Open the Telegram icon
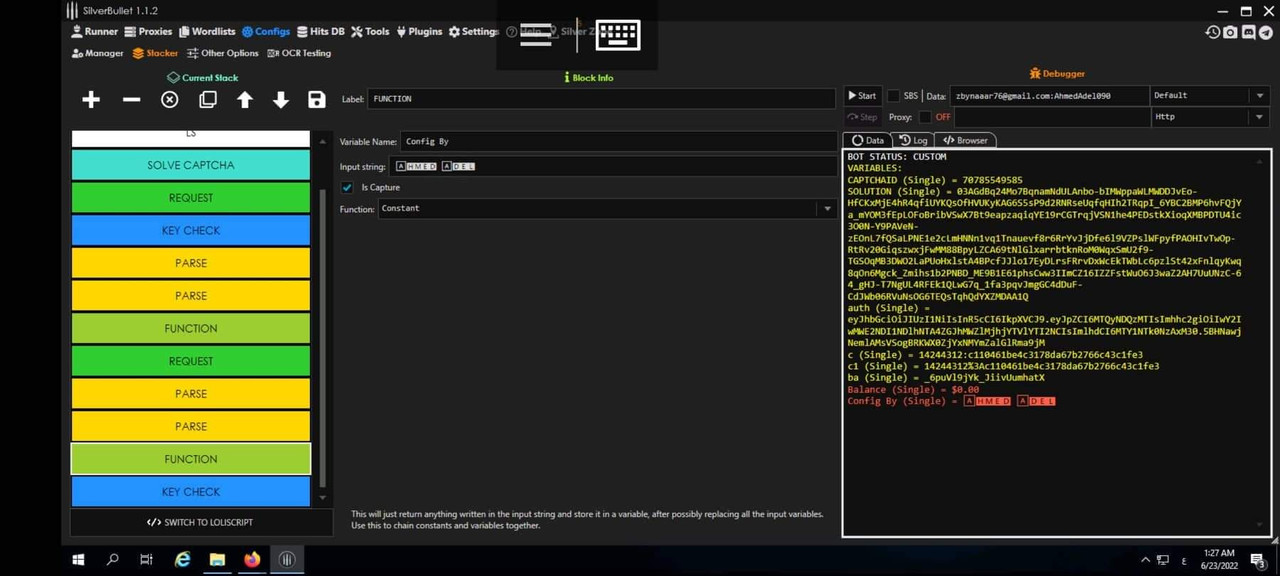The height and width of the screenshot is (576, 1280). click(1266, 32)
